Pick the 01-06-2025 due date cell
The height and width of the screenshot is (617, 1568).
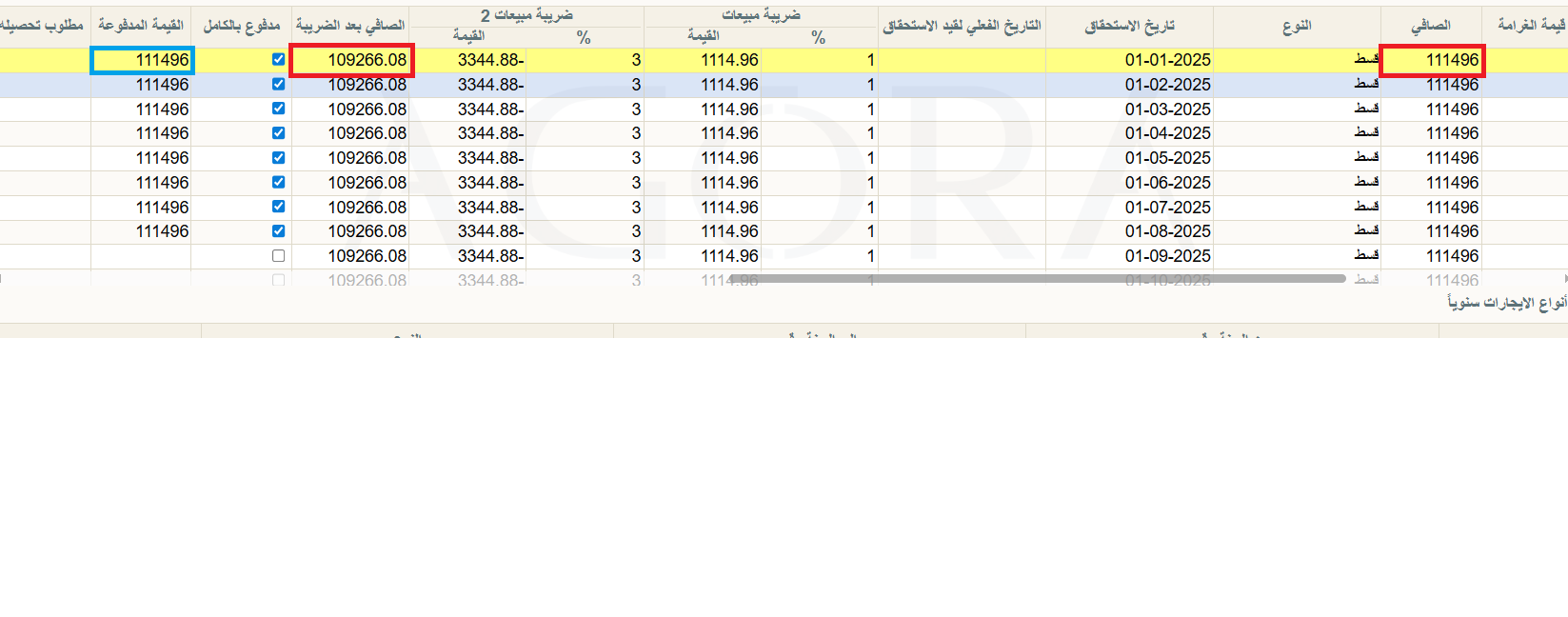tap(1129, 183)
